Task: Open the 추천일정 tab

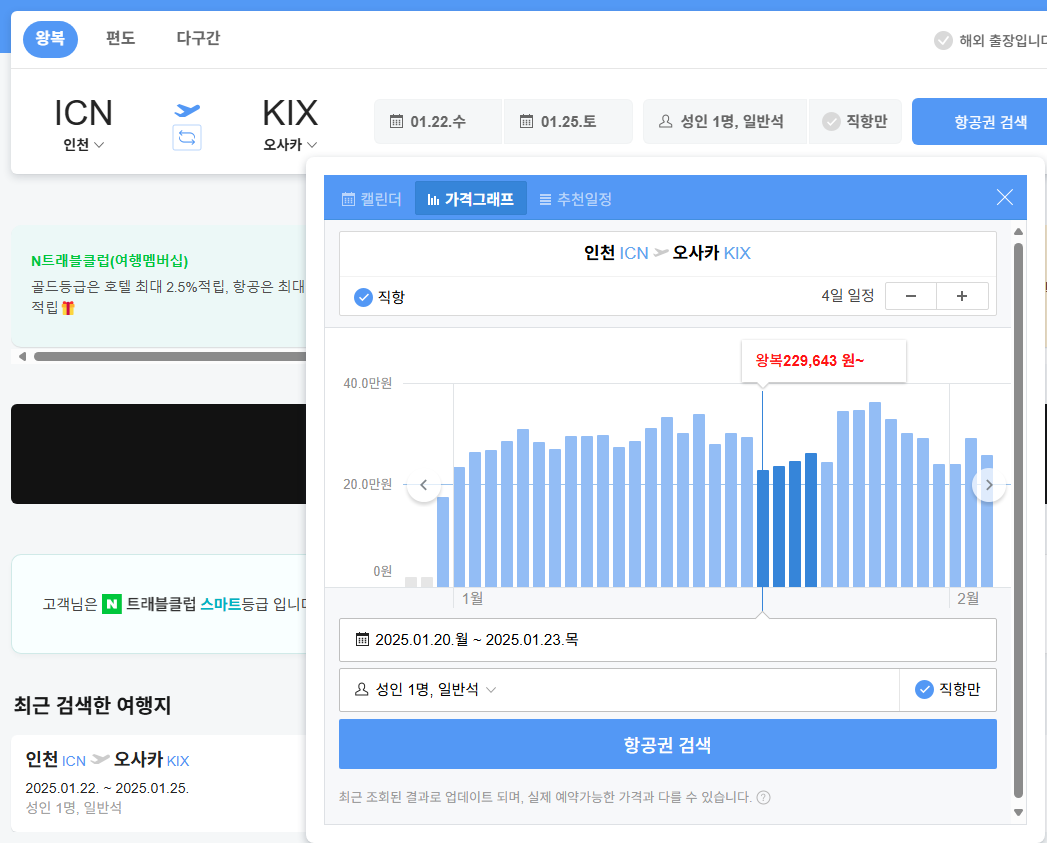Action: [575, 198]
